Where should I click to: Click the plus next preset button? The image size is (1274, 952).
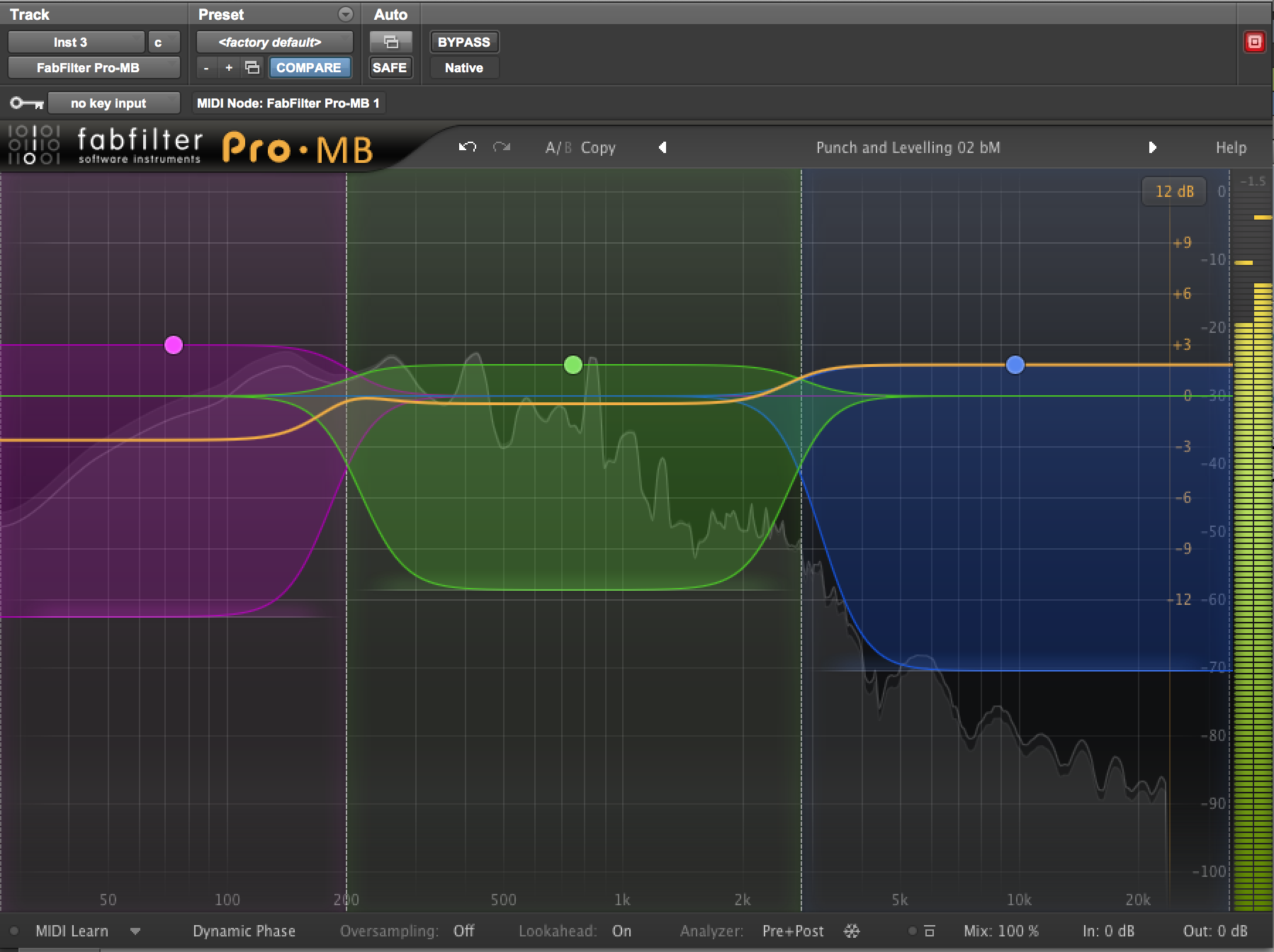point(229,67)
